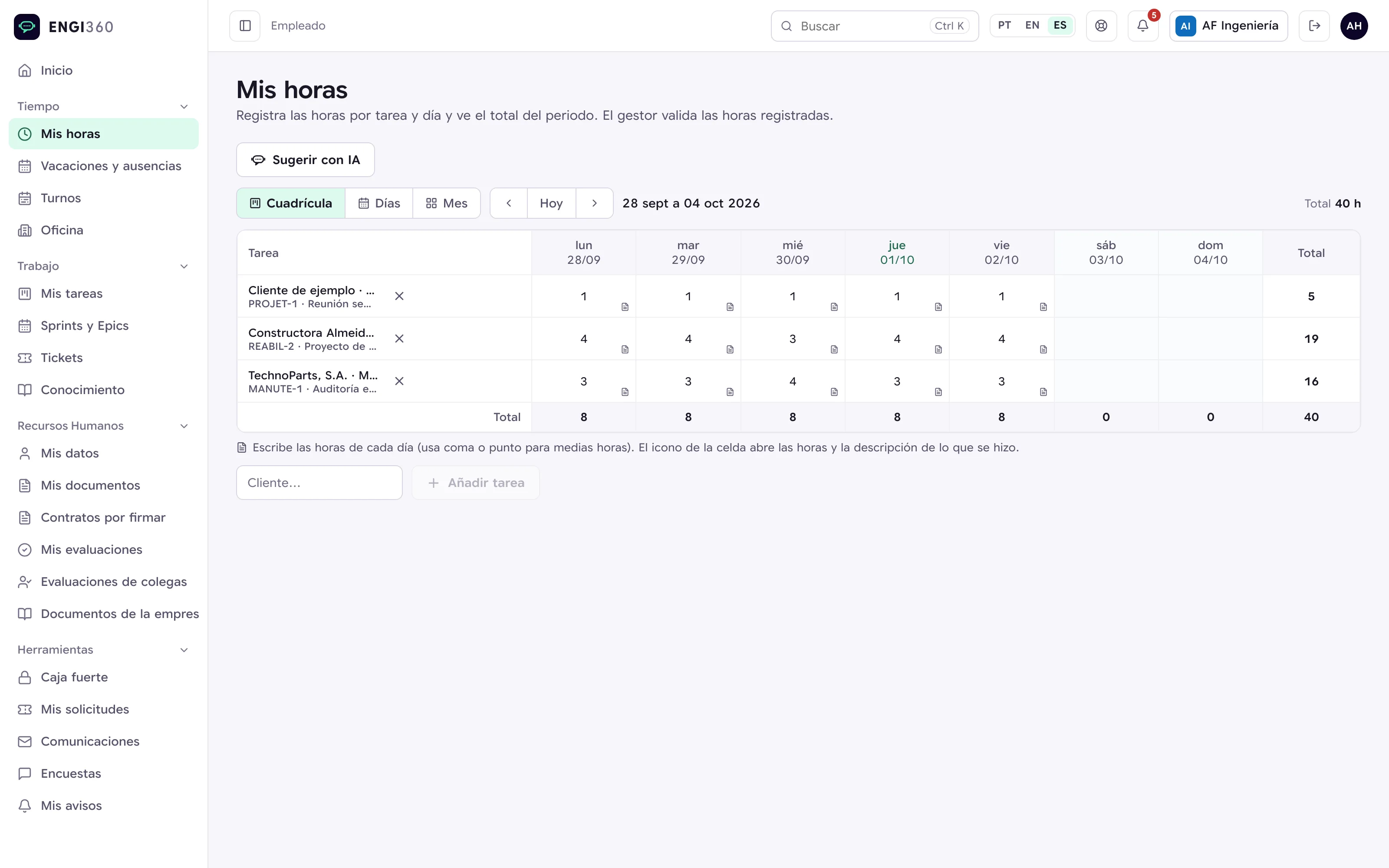This screenshot has height=868, width=1389.
Task: Go to previous week arrow
Action: pyautogui.click(x=509, y=203)
